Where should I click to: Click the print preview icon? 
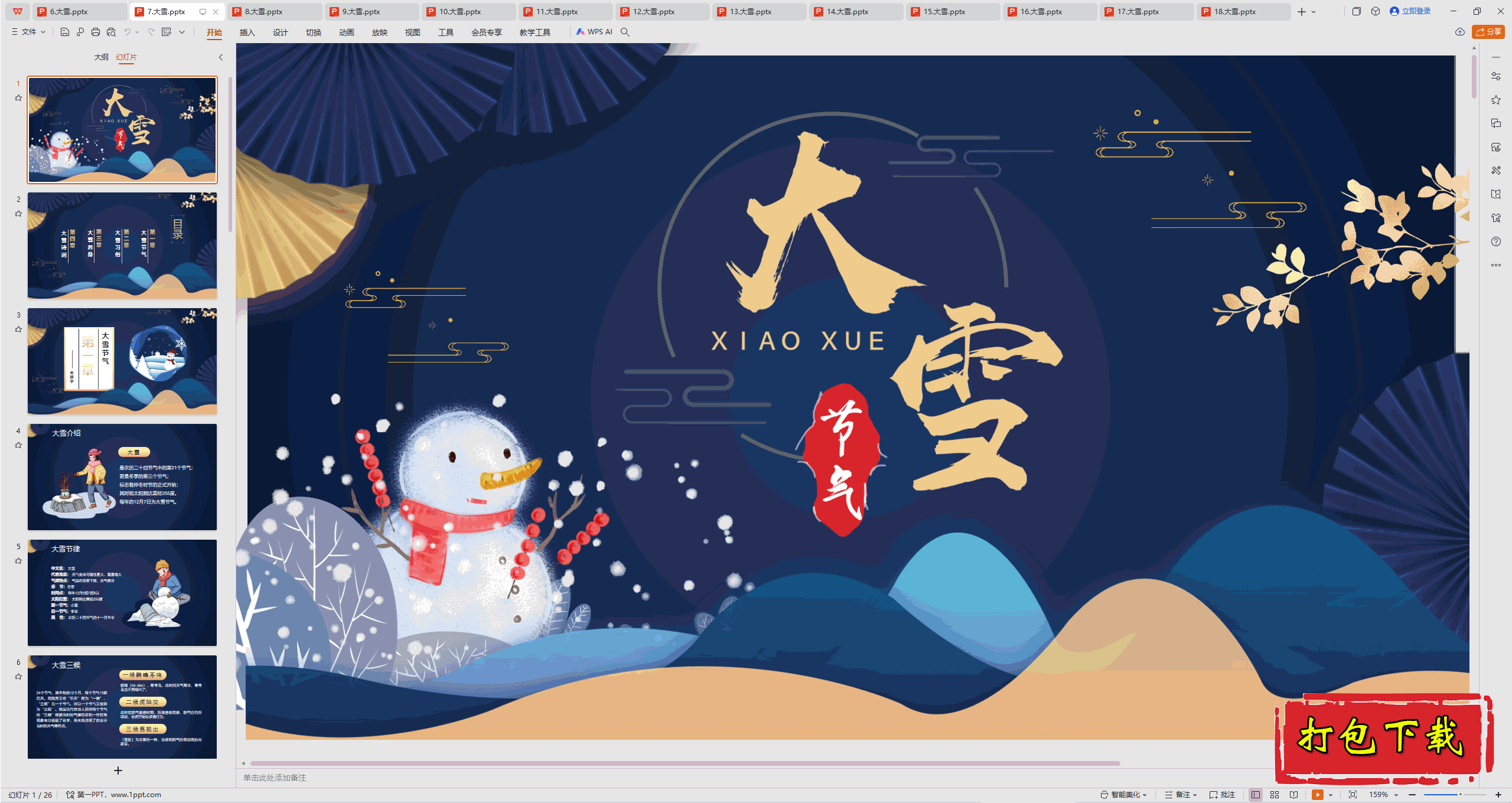pyautogui.click(x=111, y=32)
